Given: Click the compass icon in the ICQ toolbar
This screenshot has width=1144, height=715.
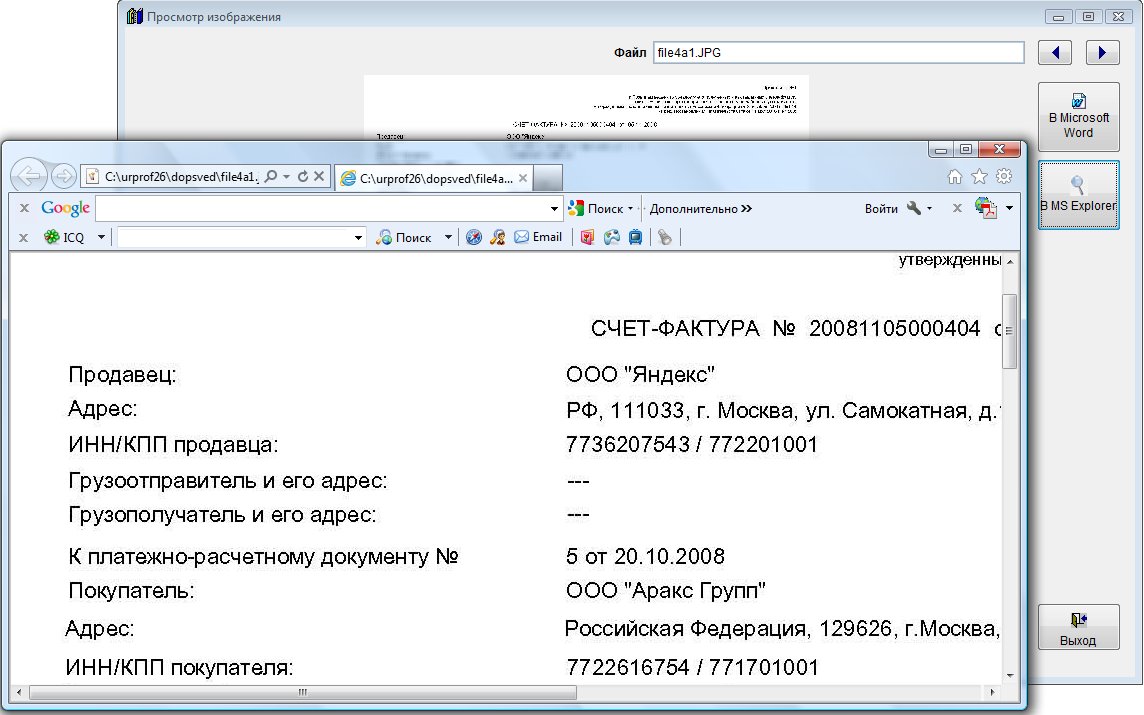Looking at the screenshot, I should (x=474, y=237).
